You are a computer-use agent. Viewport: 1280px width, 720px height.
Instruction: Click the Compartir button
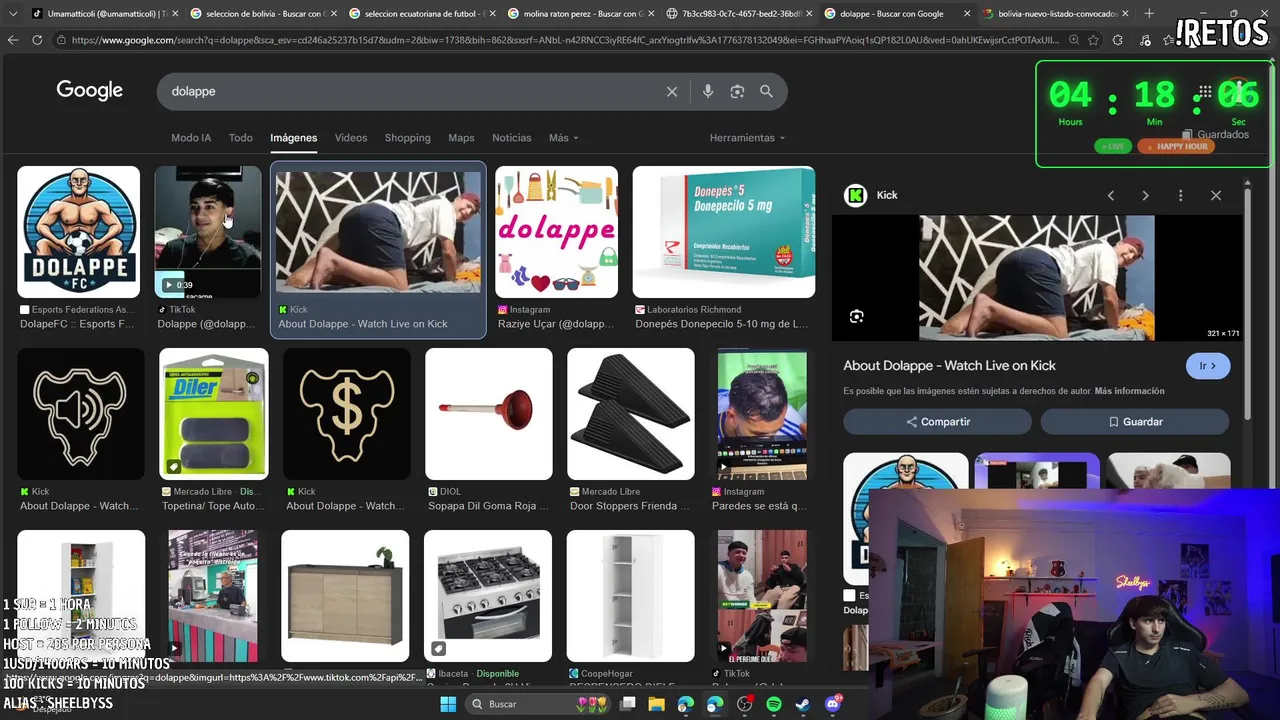[937, 422]
